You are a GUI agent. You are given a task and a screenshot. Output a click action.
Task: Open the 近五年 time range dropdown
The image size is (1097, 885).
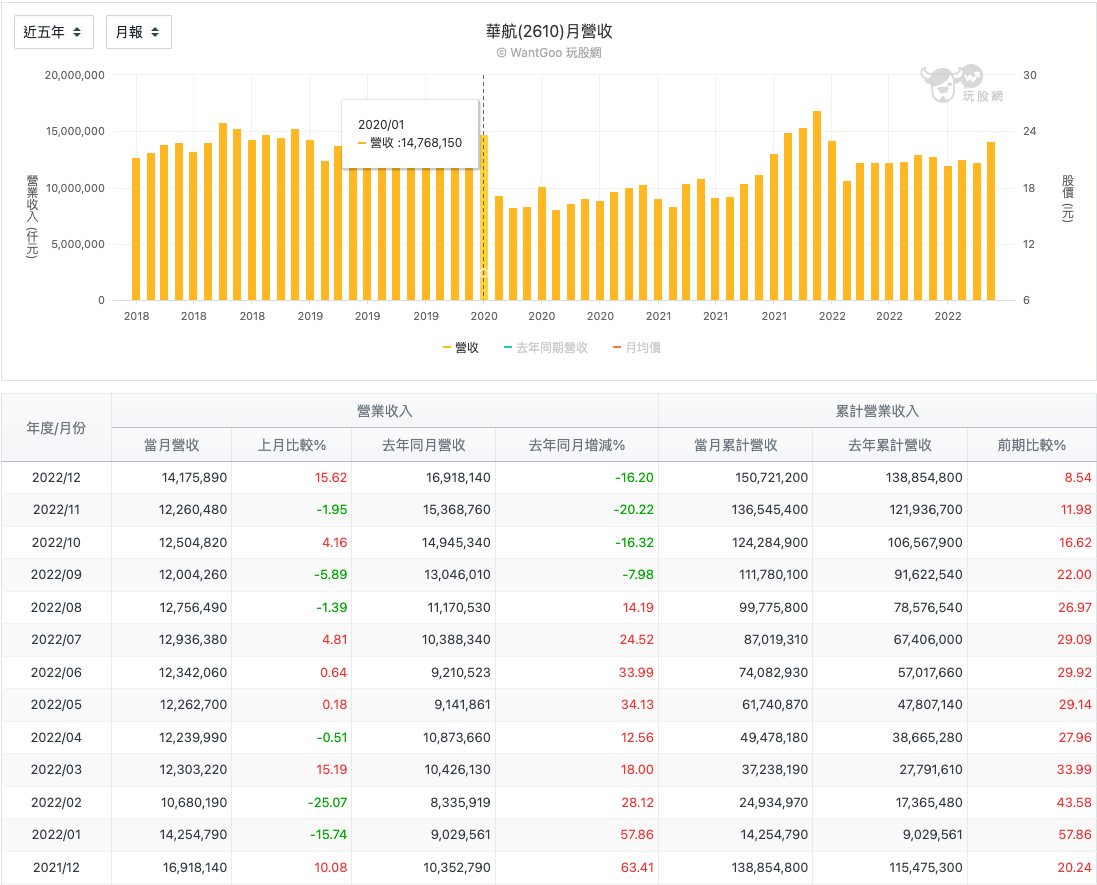point(53,31)
